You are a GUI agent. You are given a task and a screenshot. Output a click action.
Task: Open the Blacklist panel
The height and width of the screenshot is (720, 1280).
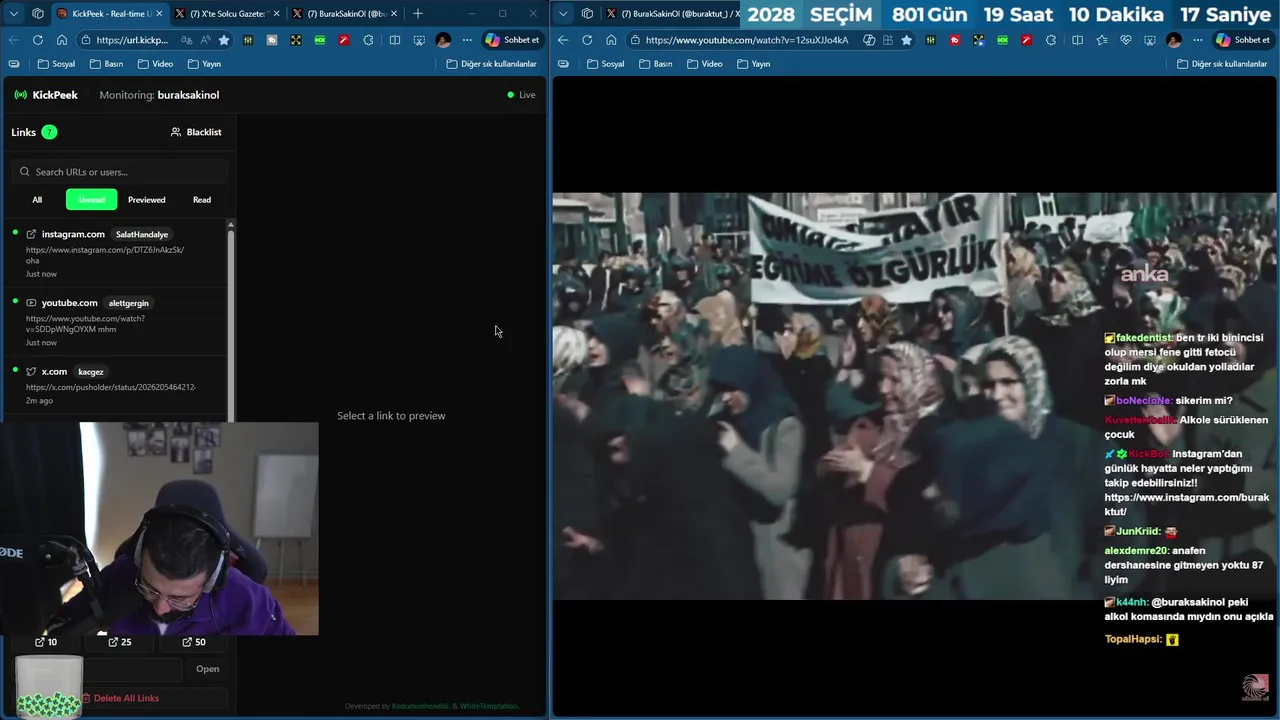(x=196, y=132)
